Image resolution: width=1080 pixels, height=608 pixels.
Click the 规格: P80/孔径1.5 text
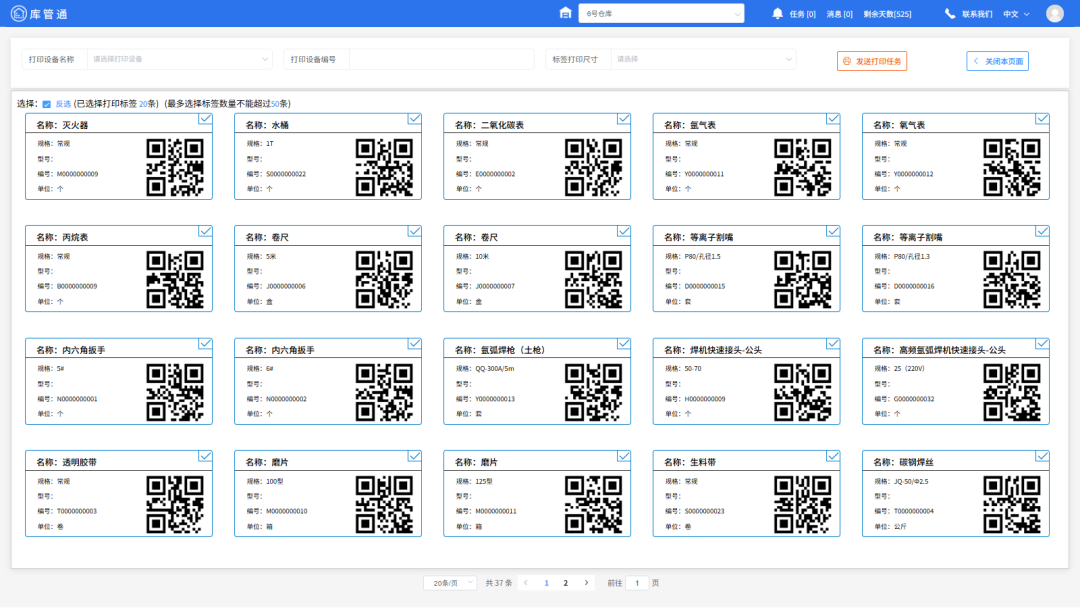pyautogui.click(x=693, y=257)
